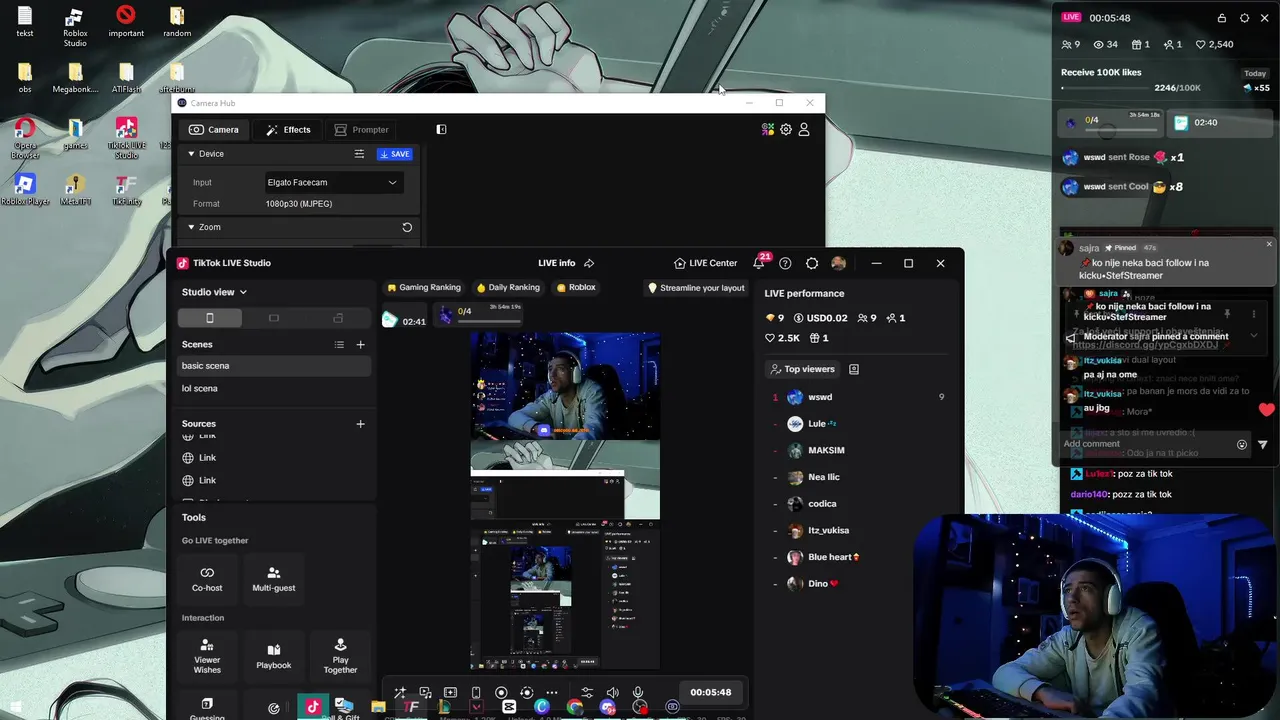Open notifications bell in TikTok LIVE Studio
The image size is (1280, 720).
(x=759, y=263)
